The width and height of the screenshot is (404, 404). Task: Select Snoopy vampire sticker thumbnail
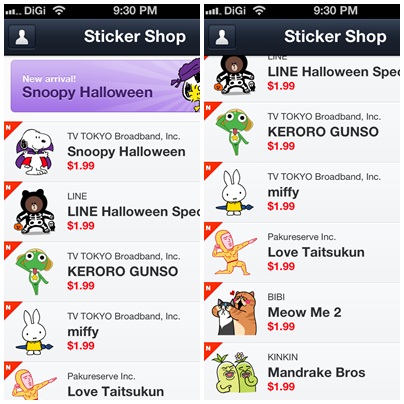click(34, 152)
